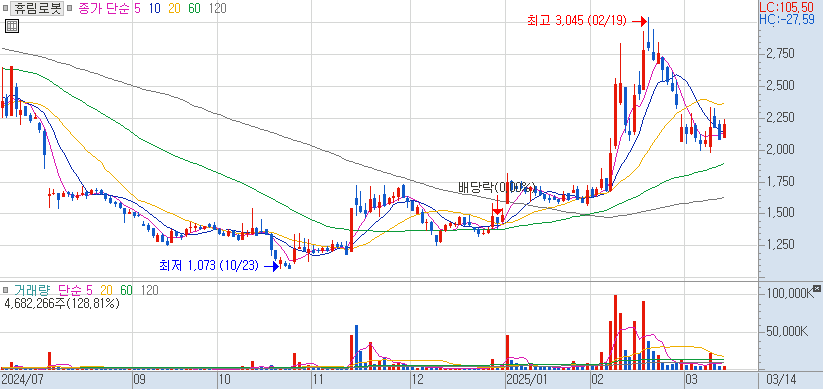Click the red ex-dividend arrow marker
823x389 pixels.
point(497,206)
